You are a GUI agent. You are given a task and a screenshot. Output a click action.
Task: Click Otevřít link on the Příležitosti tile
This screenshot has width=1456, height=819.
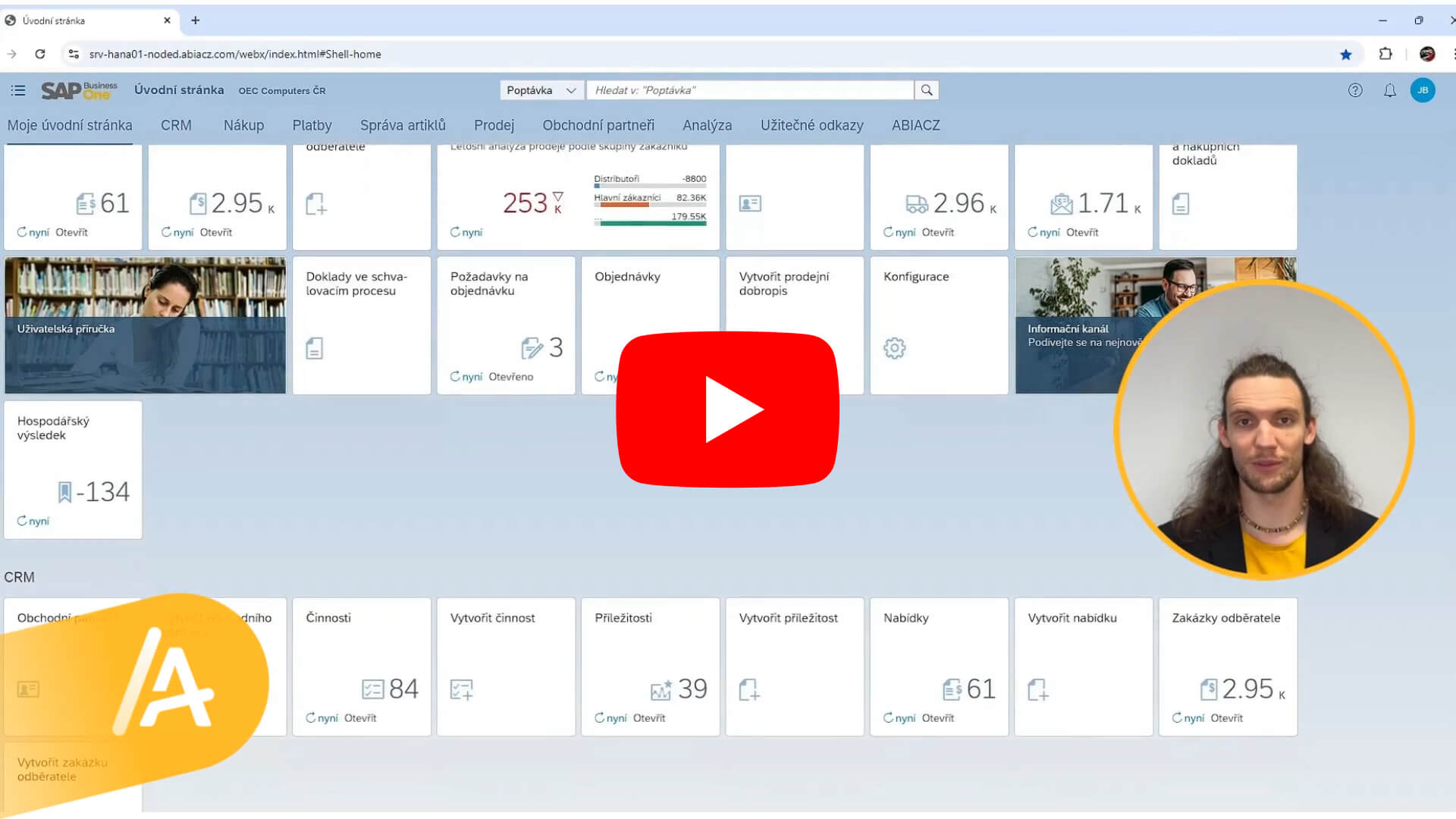point(649,718)
